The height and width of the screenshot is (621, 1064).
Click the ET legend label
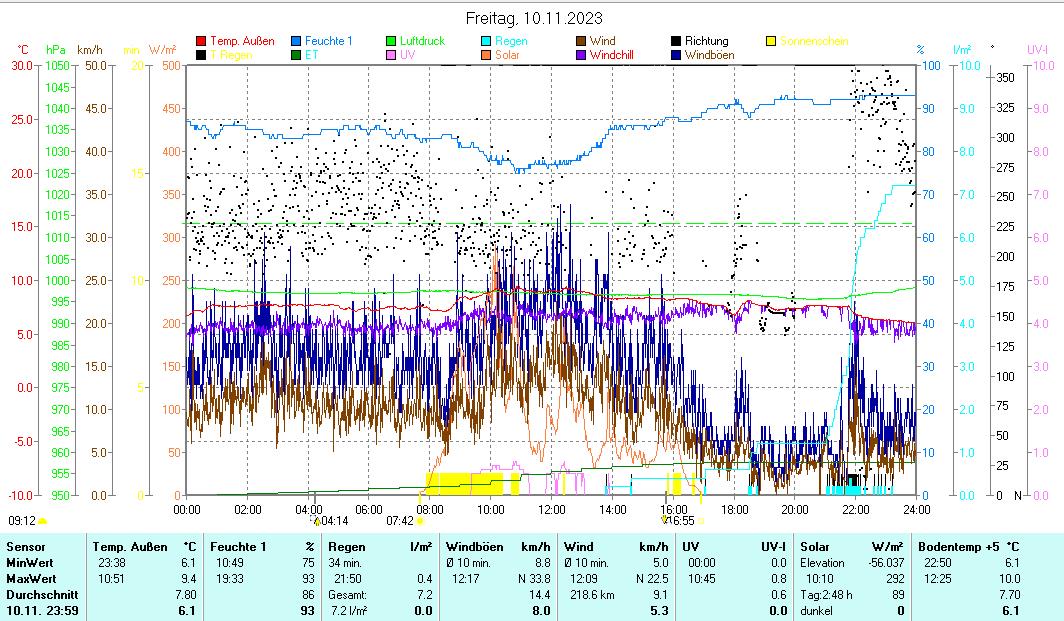tap(311, 55)
